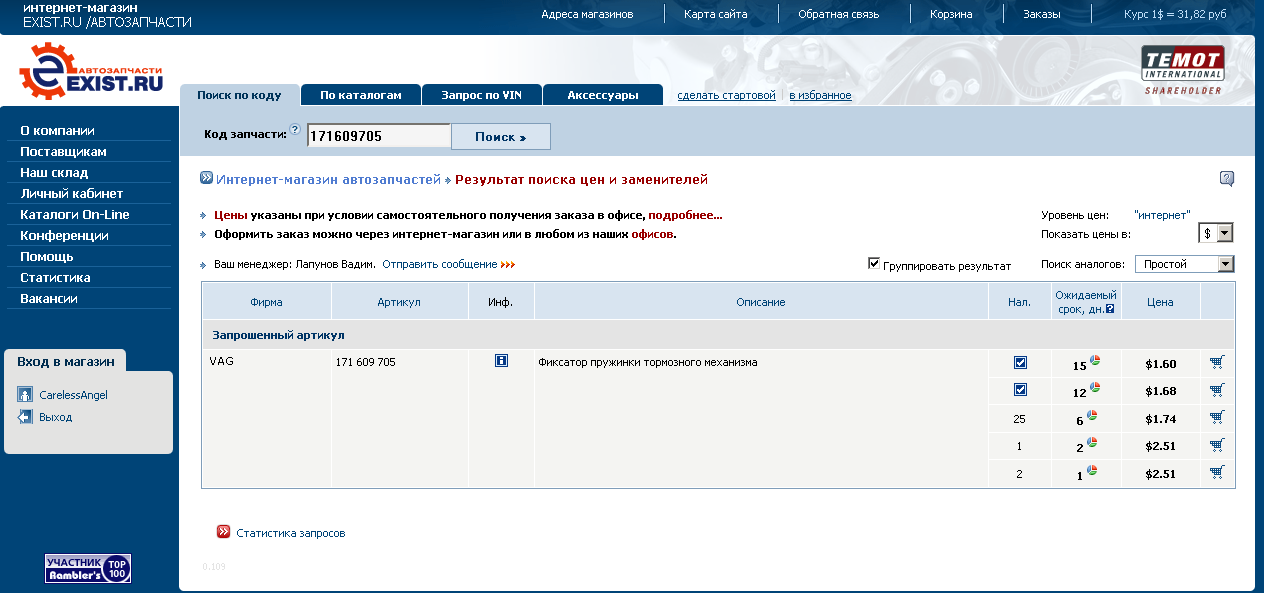Screen dimensions: 1264x593
Task: Click the TEMOT International shareholder logo
Action: click(1183, 70)
